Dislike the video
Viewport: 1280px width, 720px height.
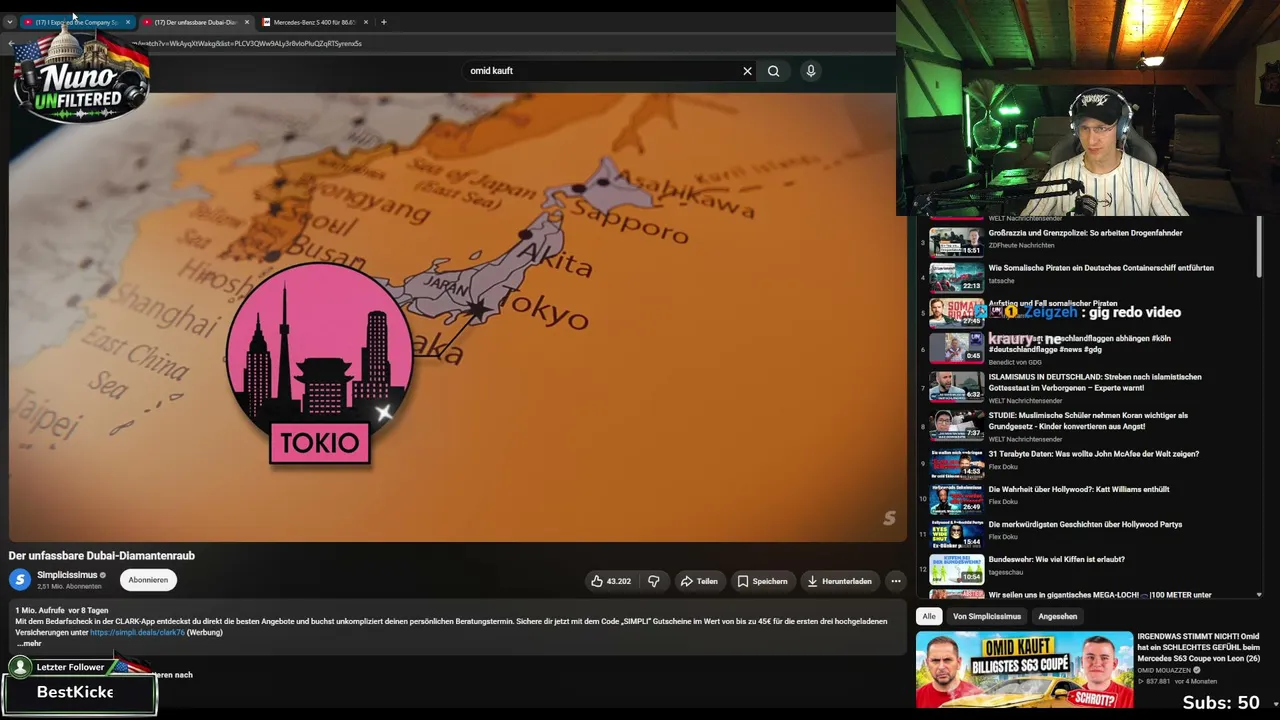pyautogui.click(x=654, y=581)
